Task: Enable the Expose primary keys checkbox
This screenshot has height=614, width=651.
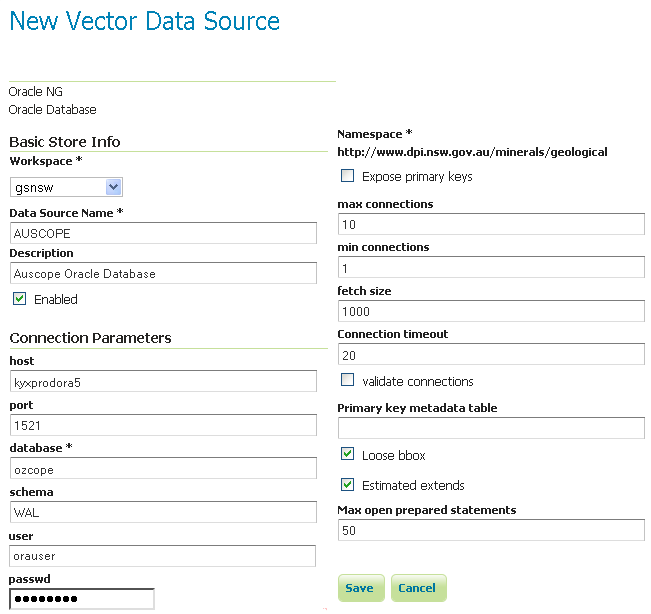Action: (x=348, y=176)
